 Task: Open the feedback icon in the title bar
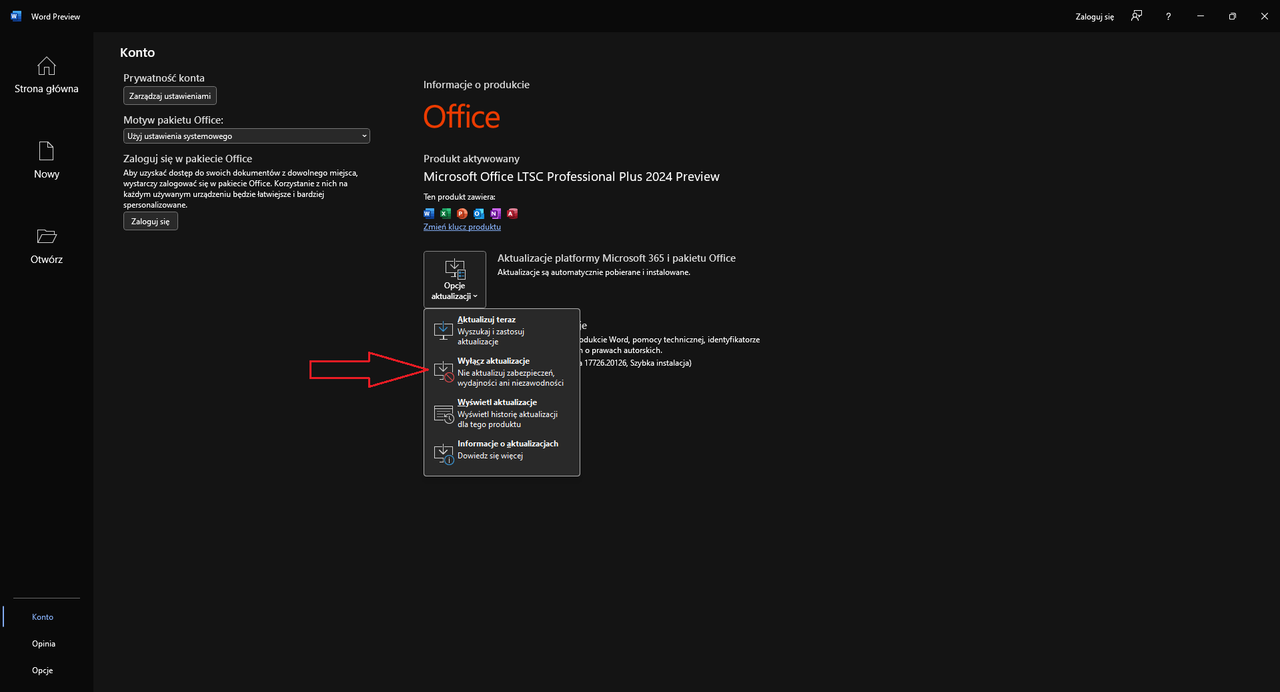click(1136, 16)
